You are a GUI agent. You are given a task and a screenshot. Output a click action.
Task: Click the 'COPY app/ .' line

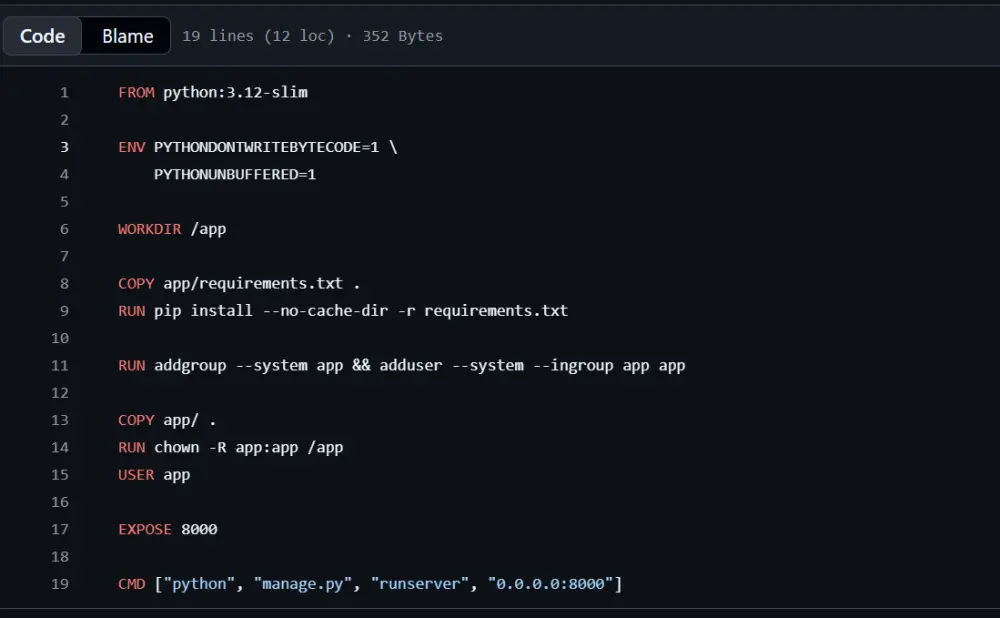pos(167,420)
